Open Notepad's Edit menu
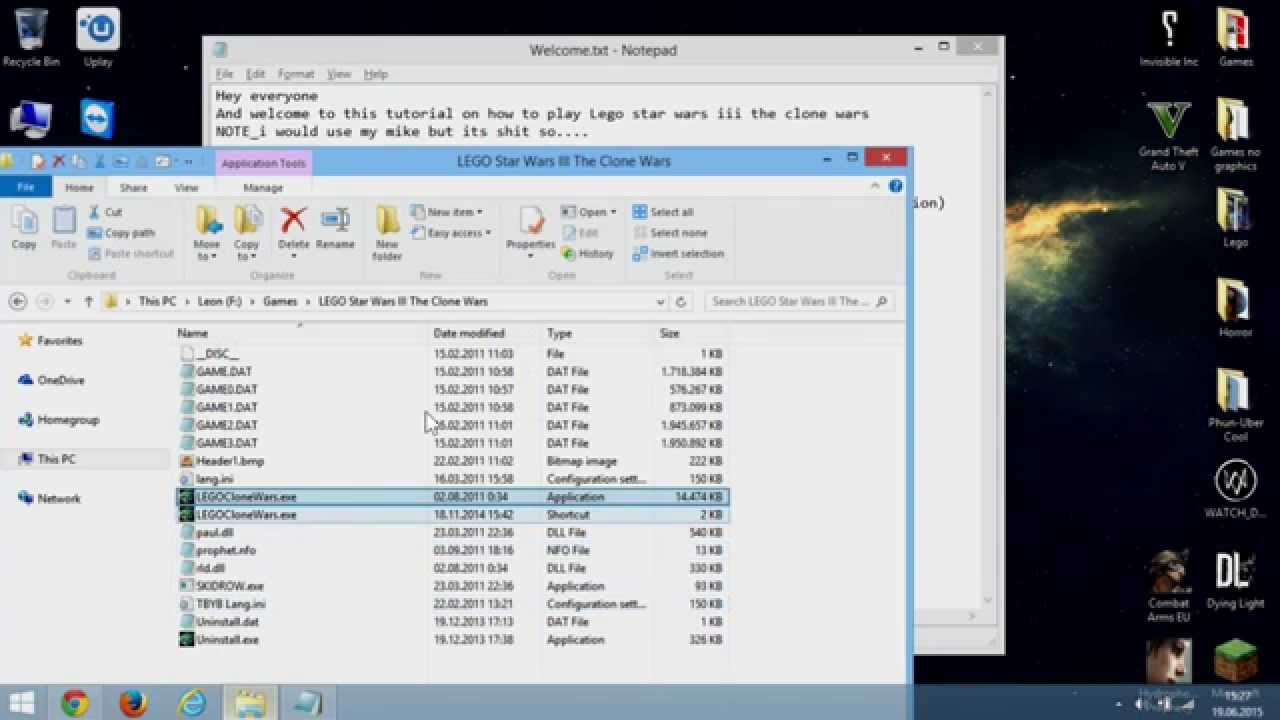Screen dimensions: 1280x720 click(256, 74)
